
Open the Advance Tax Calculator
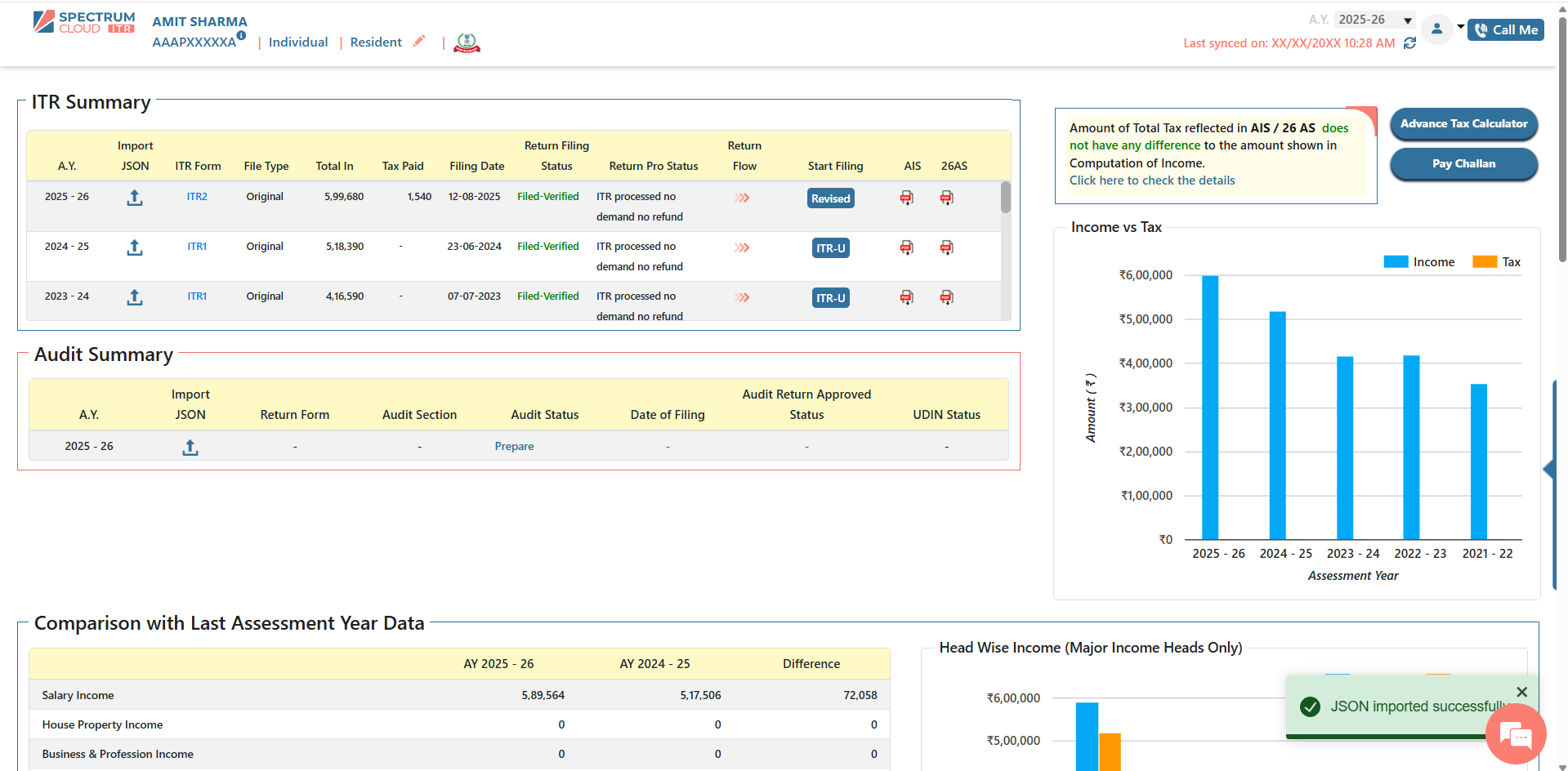[1463, 124]
